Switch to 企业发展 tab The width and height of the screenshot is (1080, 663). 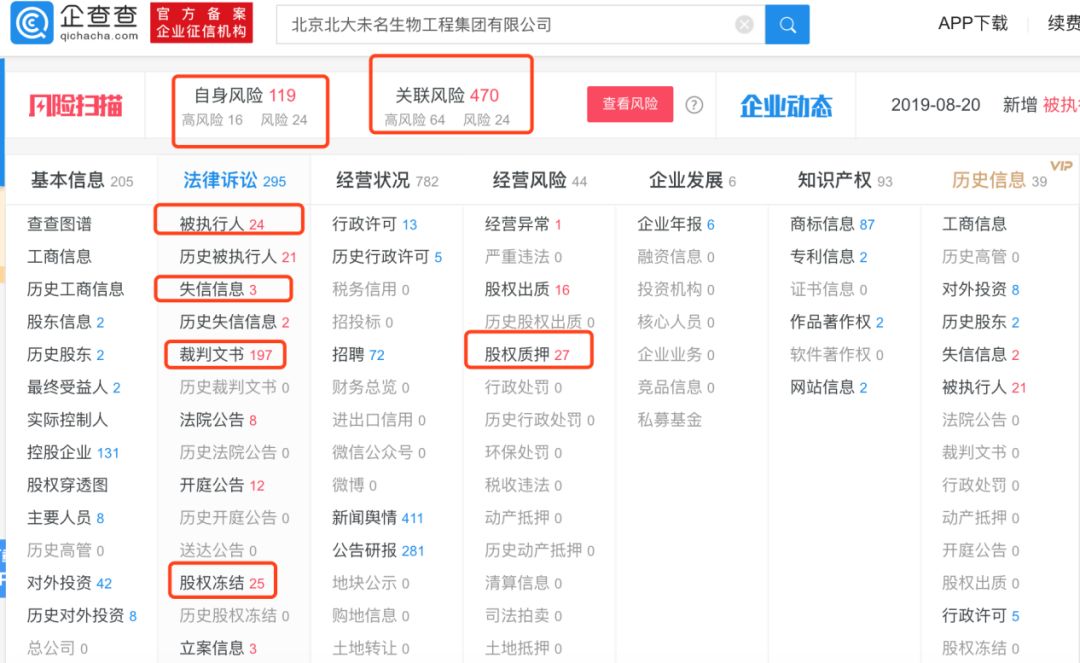click(x=692, y=180)
